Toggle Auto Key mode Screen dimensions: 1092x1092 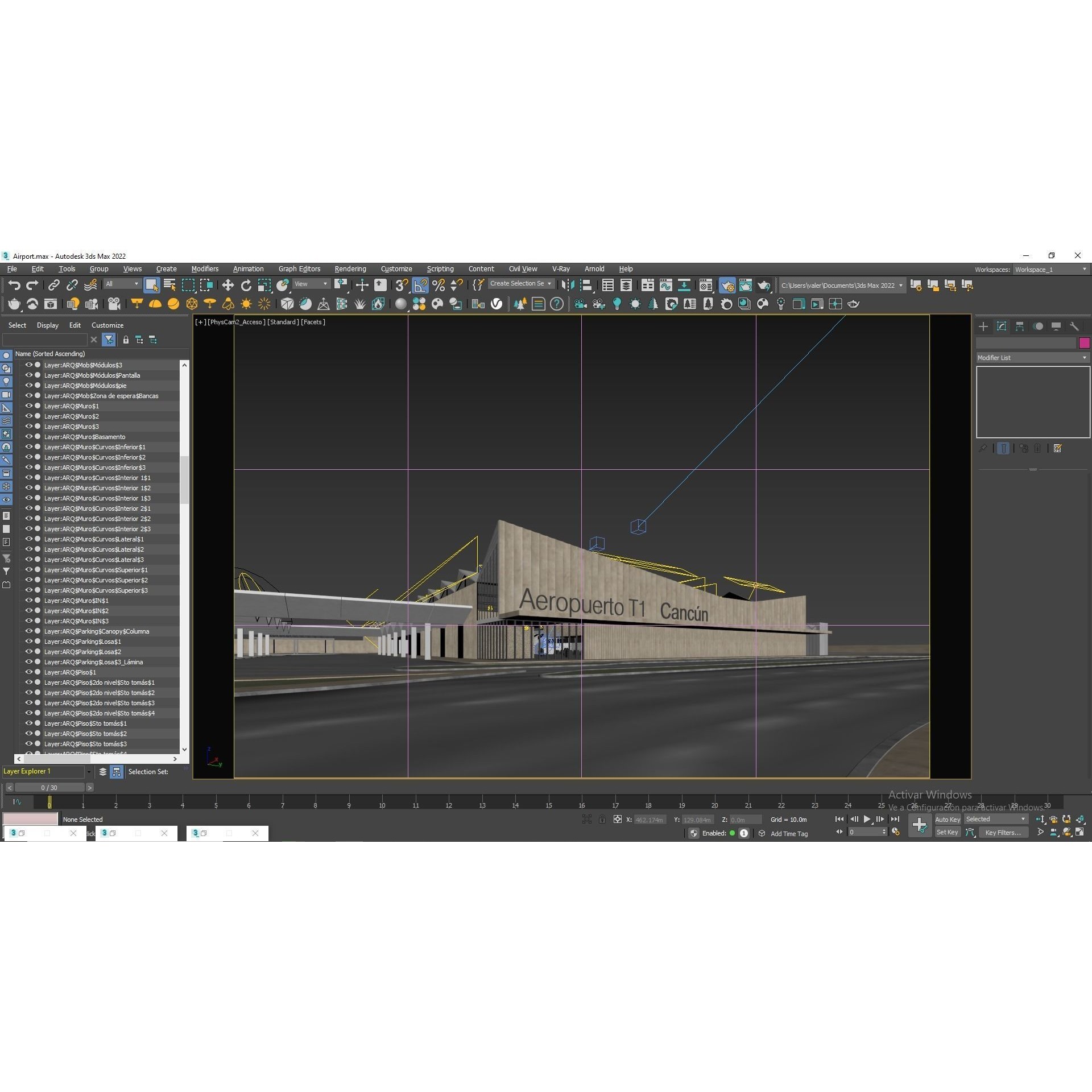tap(948, 820)
